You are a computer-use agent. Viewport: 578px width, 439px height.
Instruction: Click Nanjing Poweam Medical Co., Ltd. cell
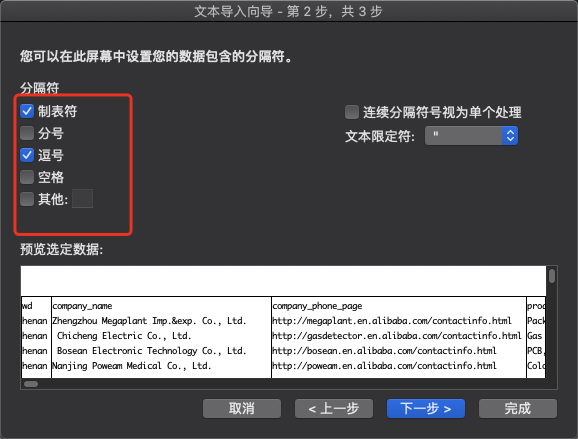pyautogui.click(x=132, y=366)
